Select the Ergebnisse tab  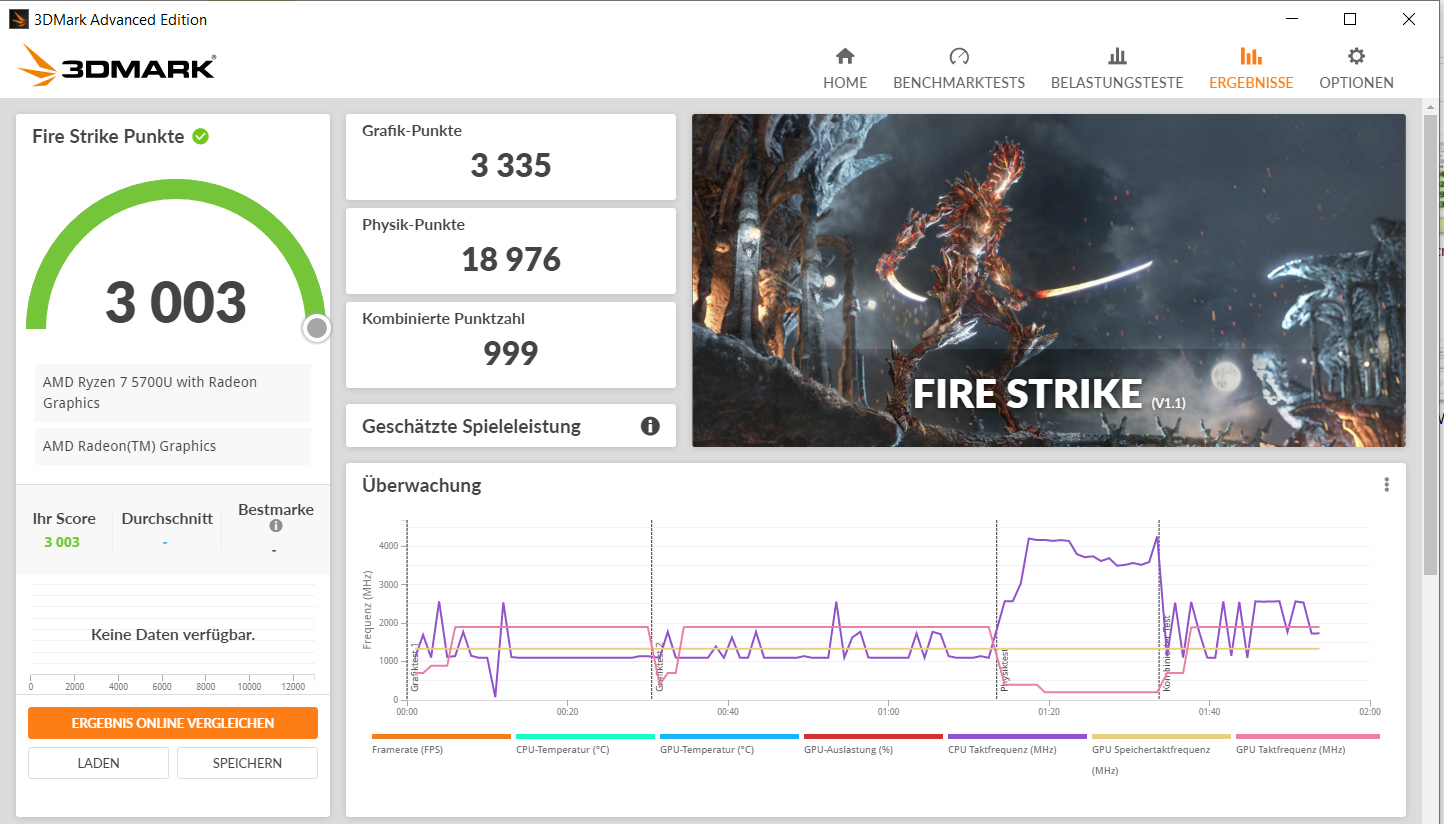point(1251,69)
